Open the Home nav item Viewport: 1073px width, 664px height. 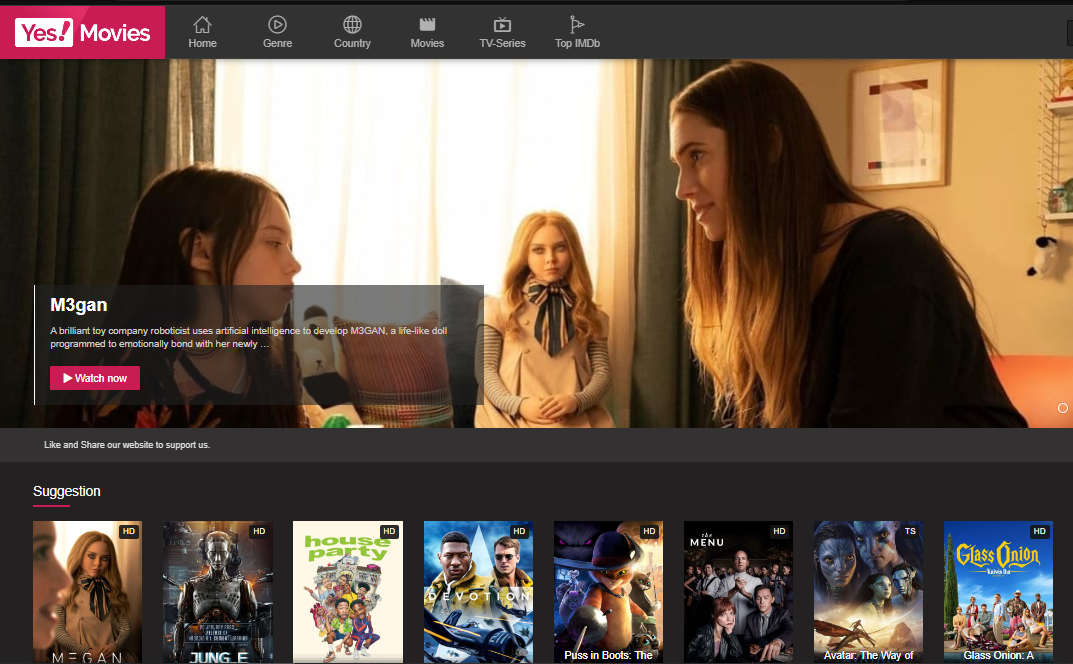click(x=203, y=33)
